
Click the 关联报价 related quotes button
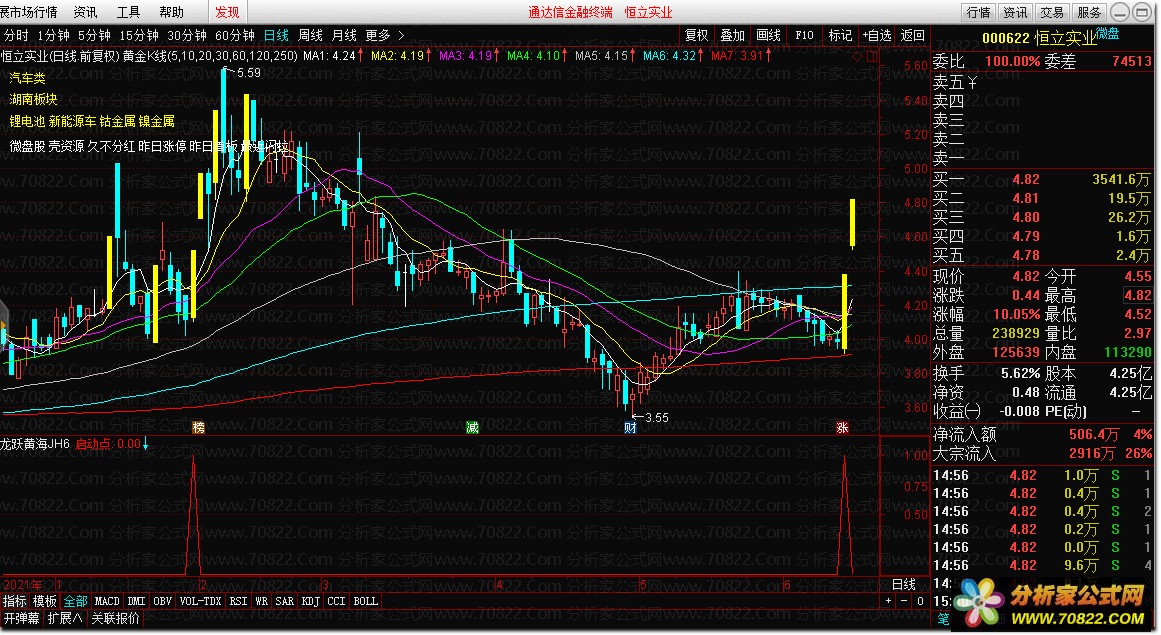(116, 618)
